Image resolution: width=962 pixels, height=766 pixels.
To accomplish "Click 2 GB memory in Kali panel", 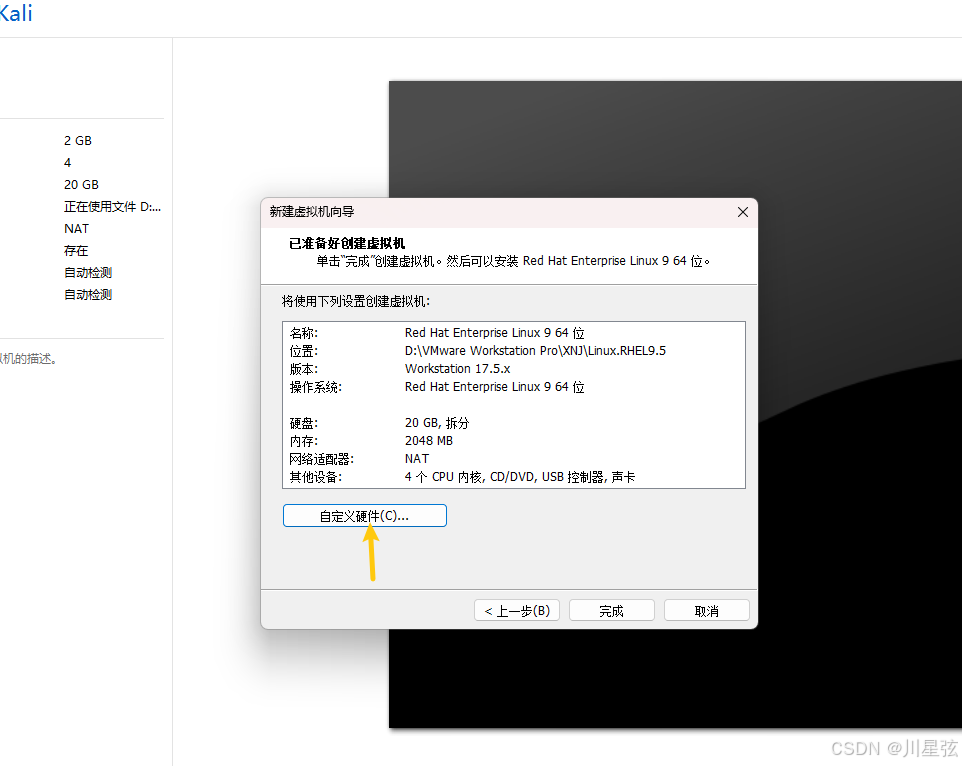I will tap(78, 140).
